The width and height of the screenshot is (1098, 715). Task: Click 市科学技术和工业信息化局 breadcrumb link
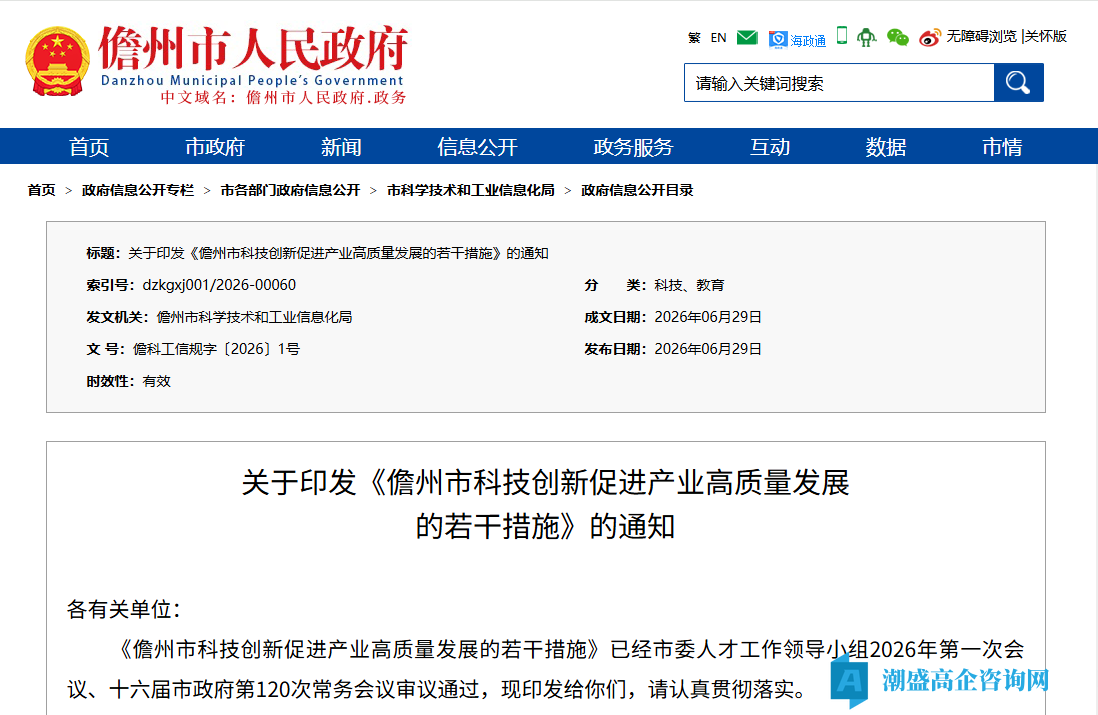(471, 190)
